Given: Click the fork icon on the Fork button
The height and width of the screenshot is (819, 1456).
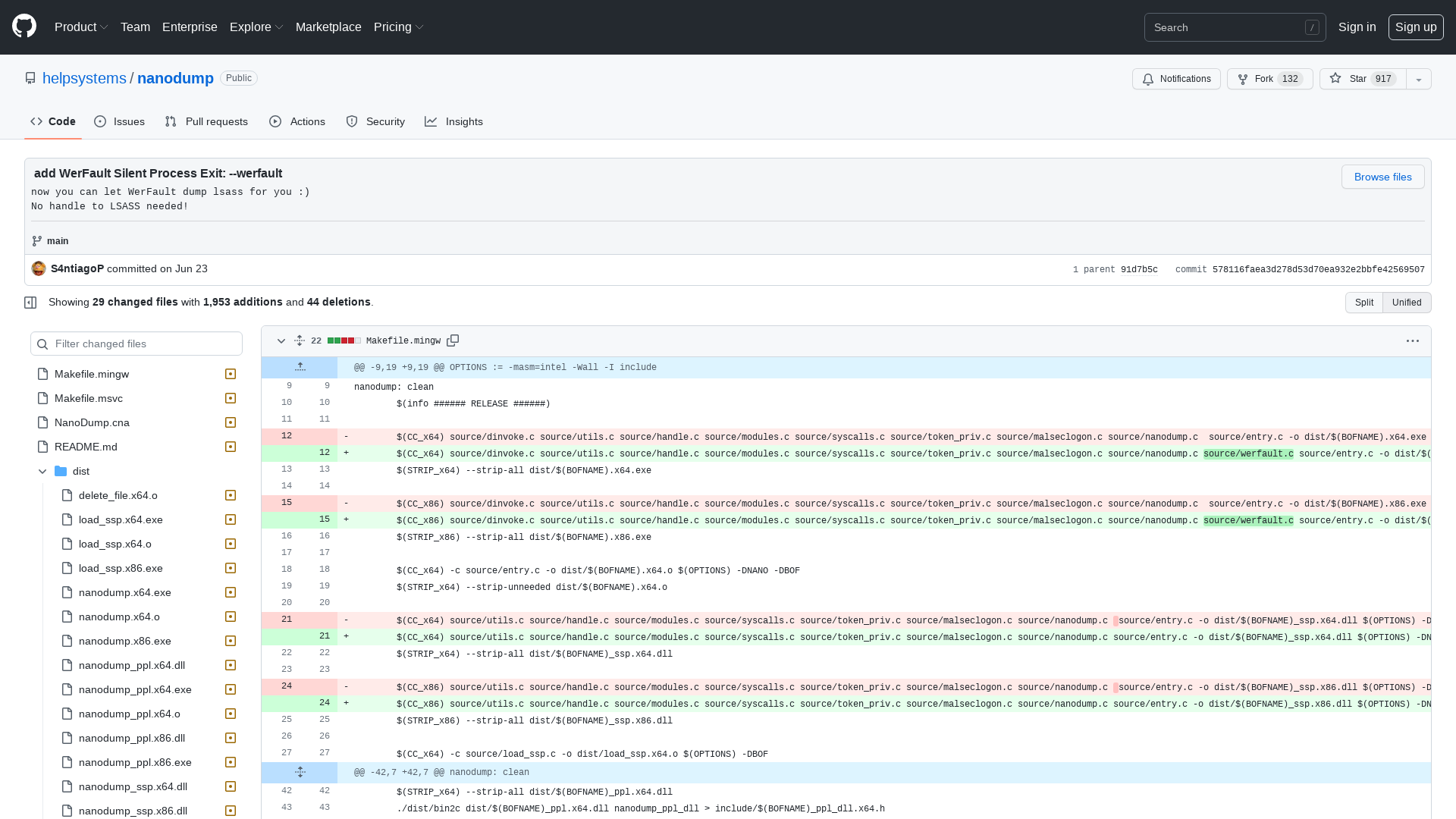Looking at the screenshot, I should click(1242, 79).
